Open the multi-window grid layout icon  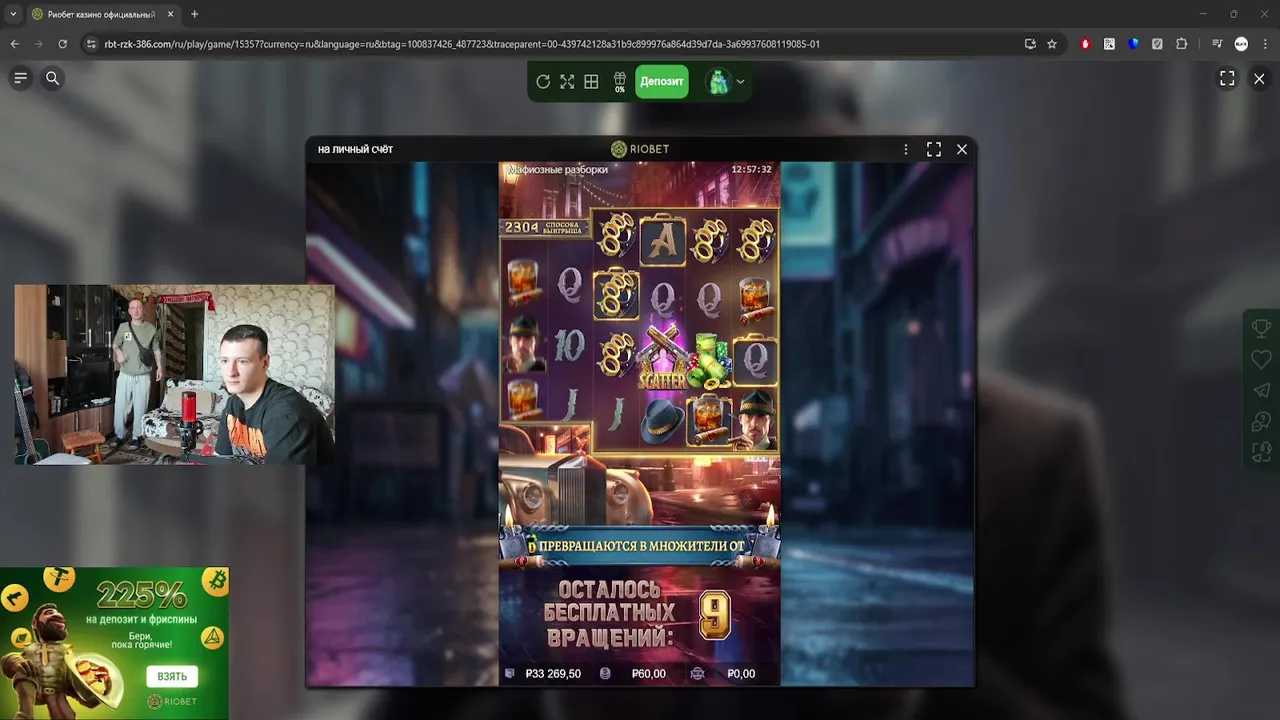point(591,82)
